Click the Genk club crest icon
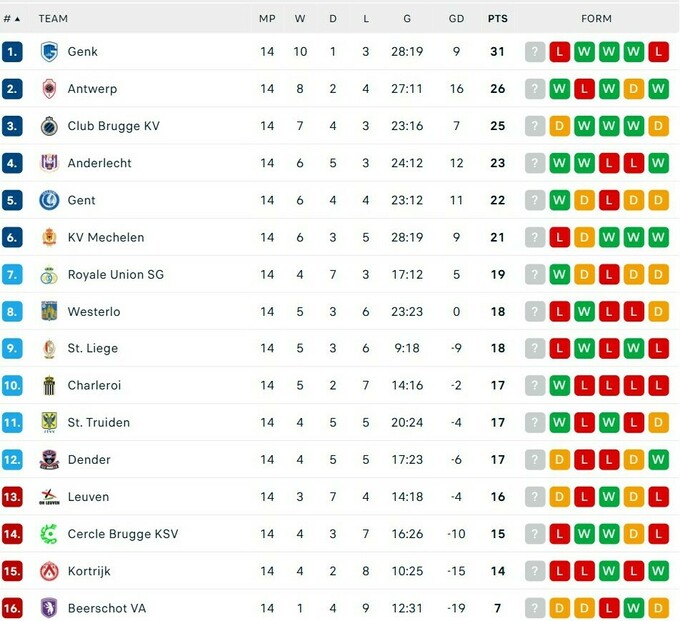This screenshot has height=621, width=680. (49, 52)
